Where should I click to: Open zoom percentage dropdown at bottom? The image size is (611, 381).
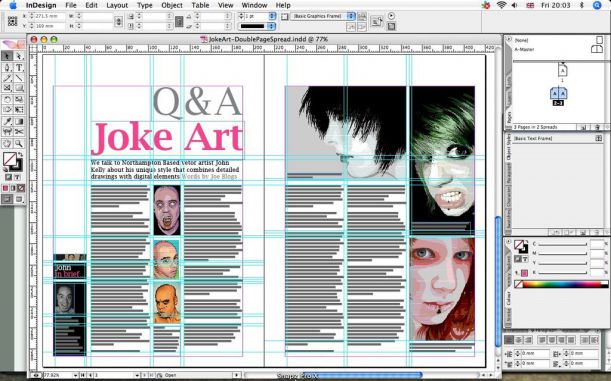click(75, 375)
